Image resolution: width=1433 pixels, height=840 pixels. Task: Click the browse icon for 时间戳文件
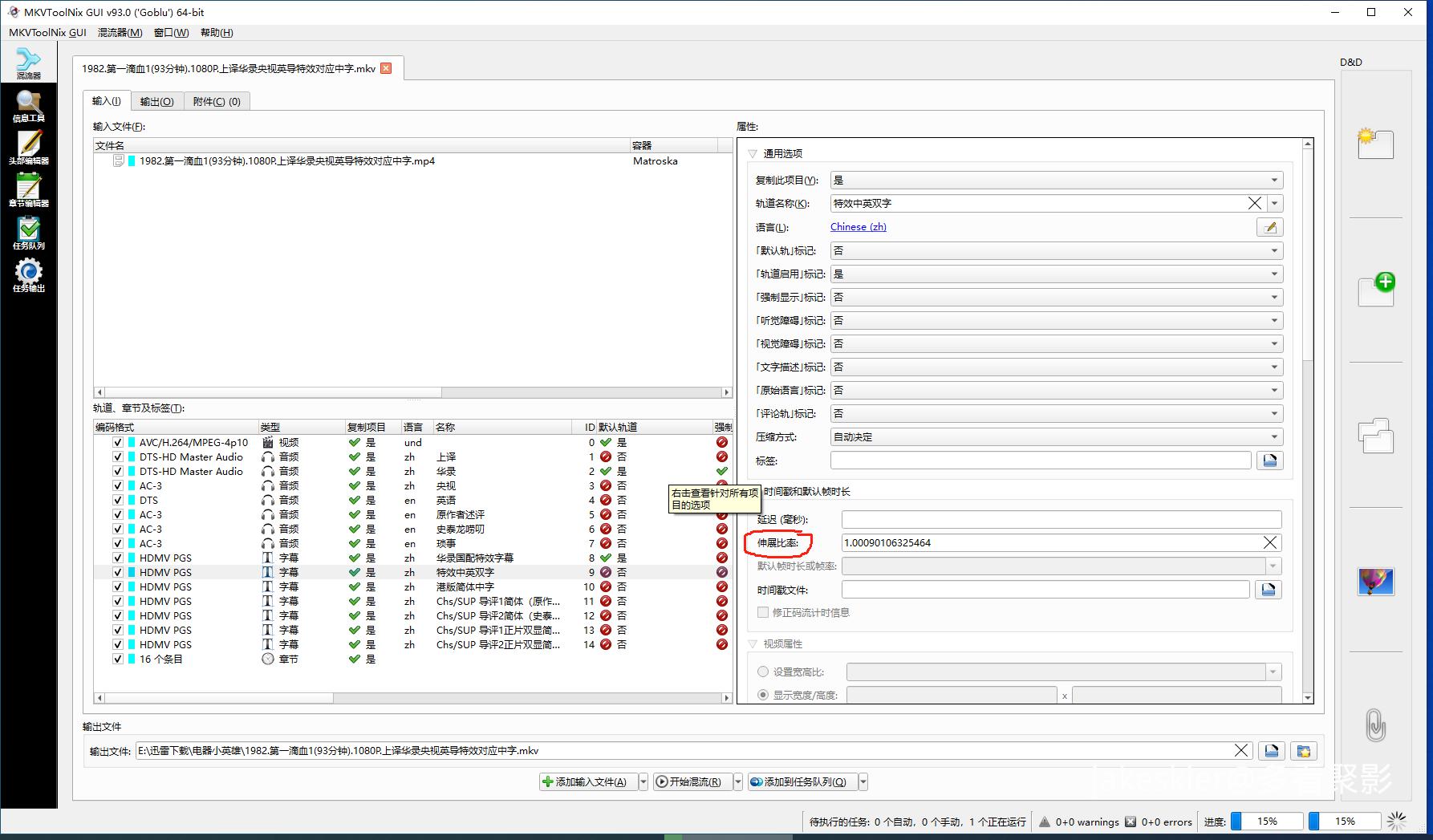(x=1269, y=590)
